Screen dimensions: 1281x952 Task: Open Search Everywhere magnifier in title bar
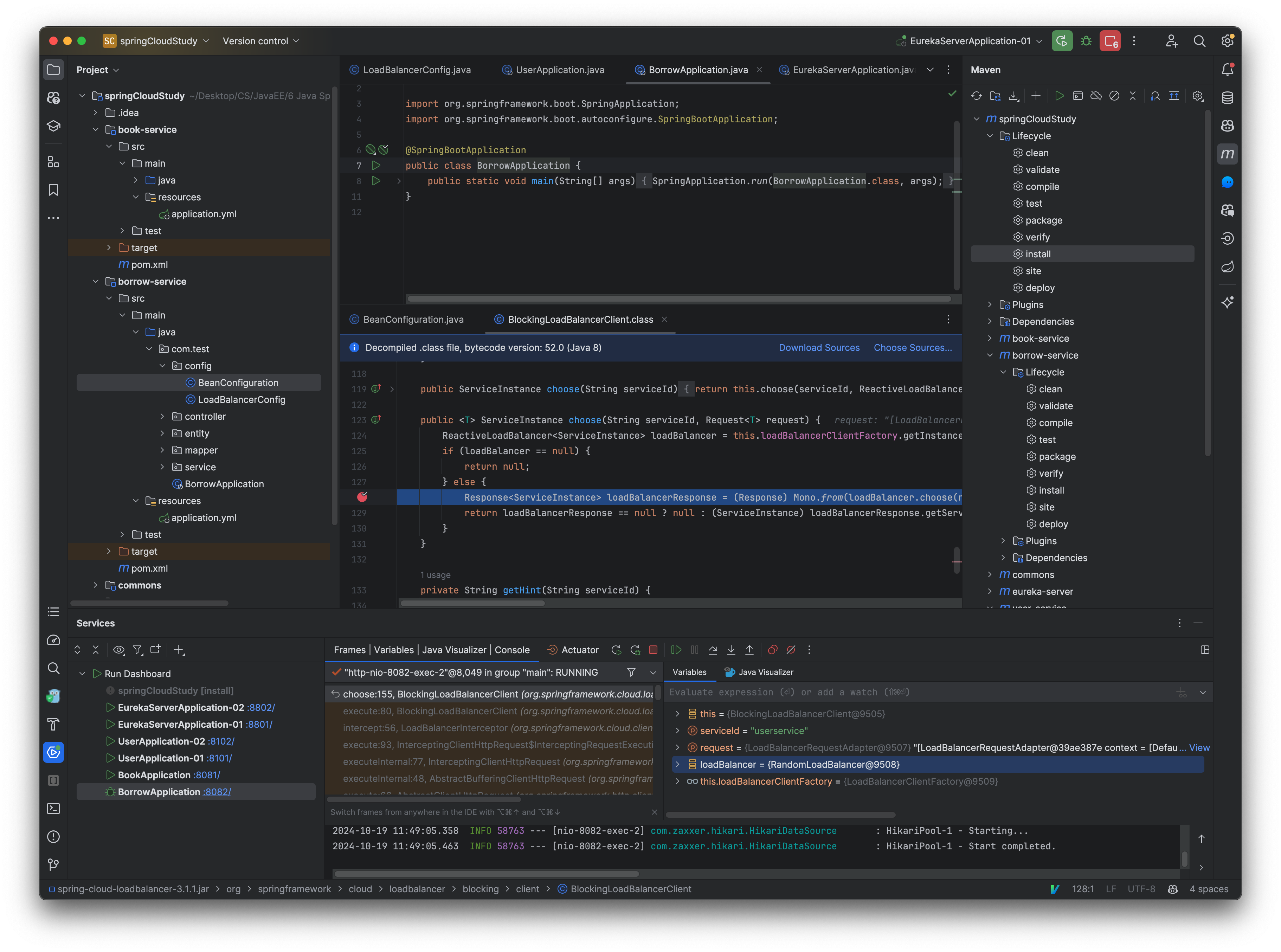(1199, 41)
